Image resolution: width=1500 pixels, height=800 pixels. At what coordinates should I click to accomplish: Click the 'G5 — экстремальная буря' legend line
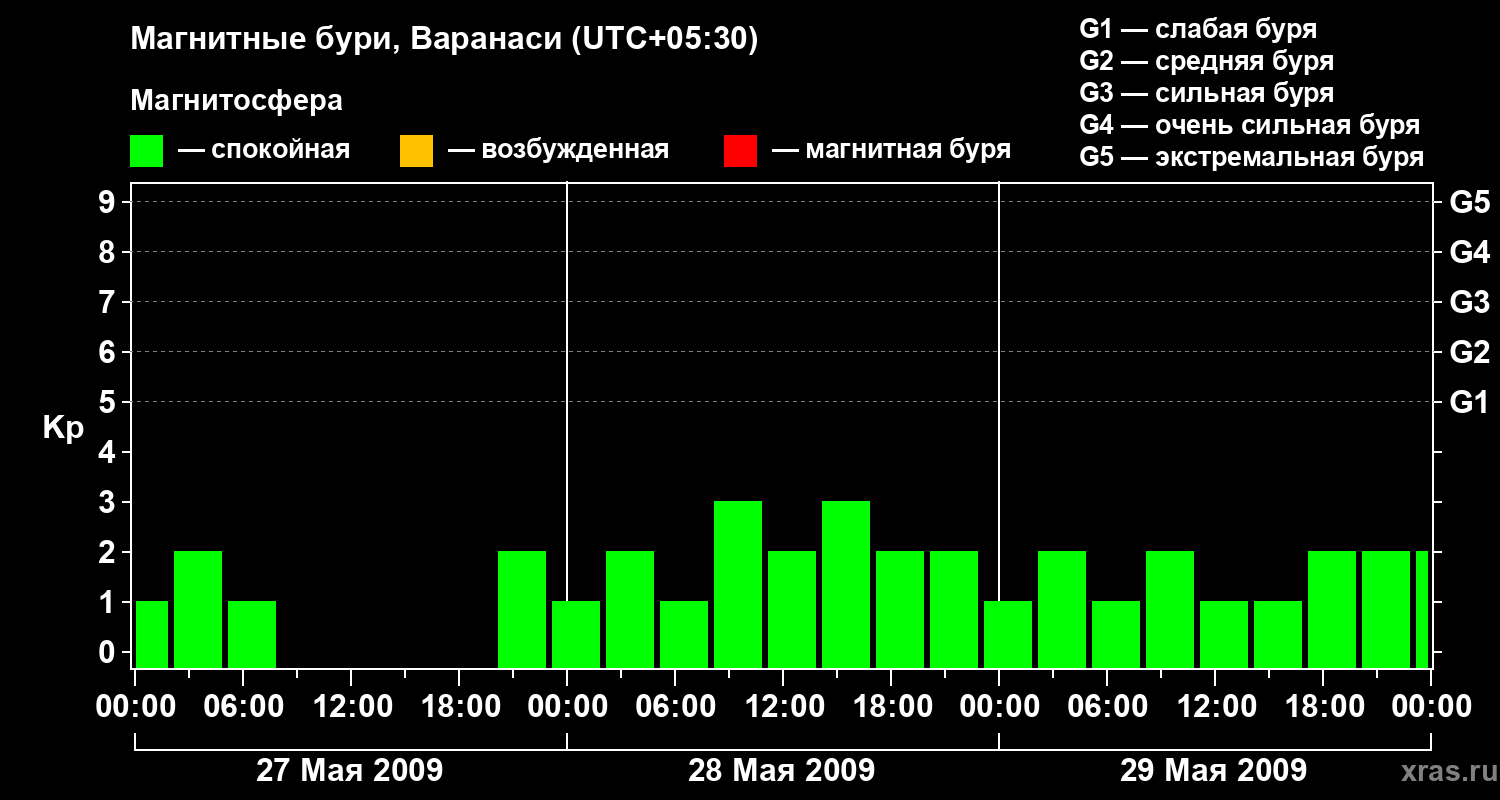pos(1251,157)
